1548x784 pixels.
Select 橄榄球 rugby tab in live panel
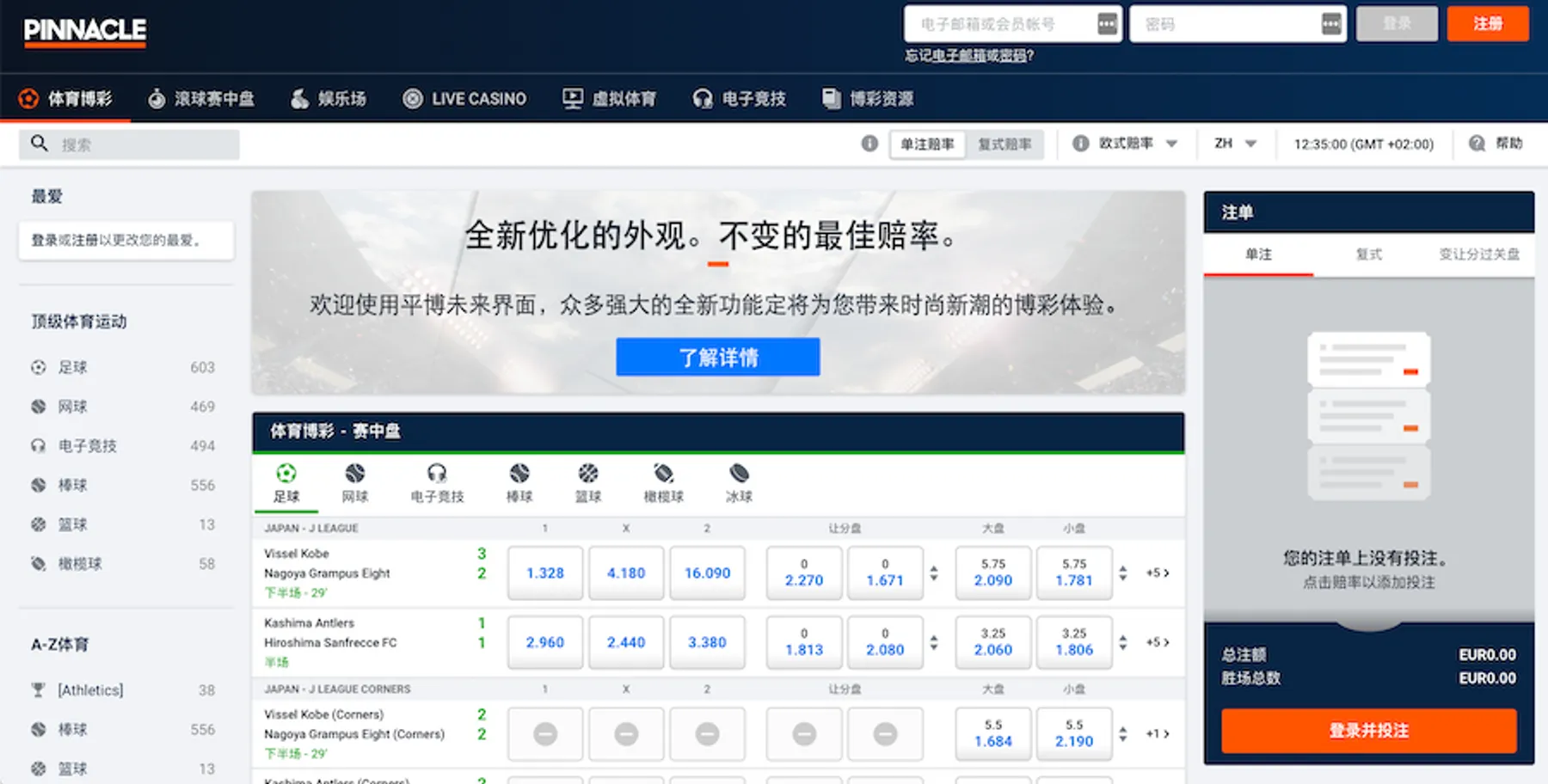(664, 483)
